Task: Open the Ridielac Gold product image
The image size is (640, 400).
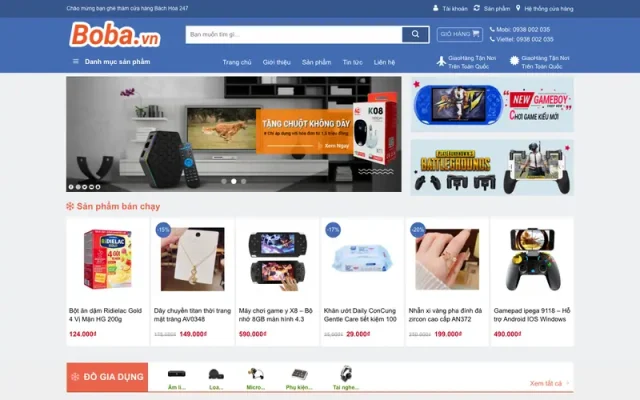Action: coord(108,259)
